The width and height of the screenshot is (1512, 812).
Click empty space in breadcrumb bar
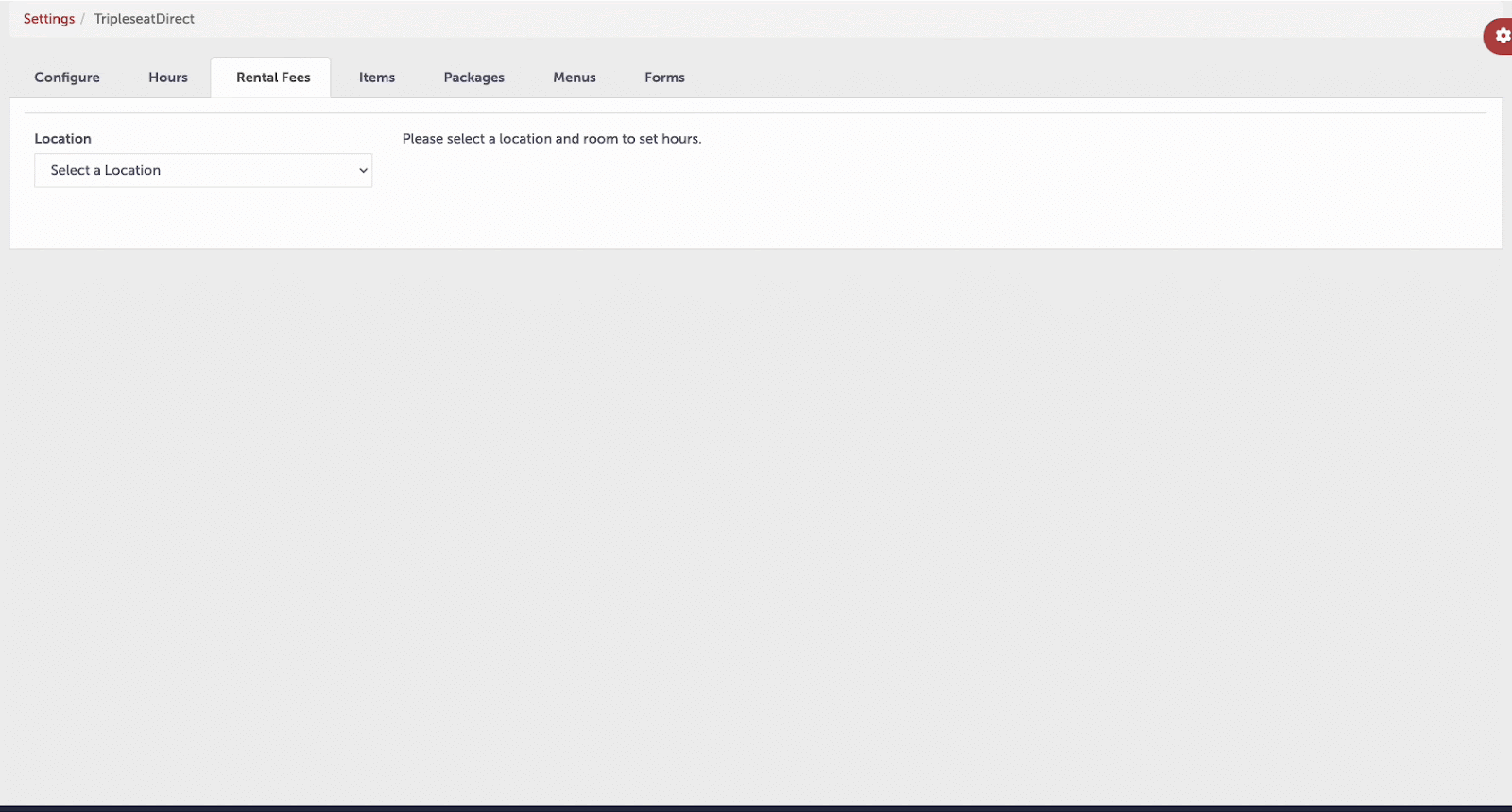tap(756, 19)
